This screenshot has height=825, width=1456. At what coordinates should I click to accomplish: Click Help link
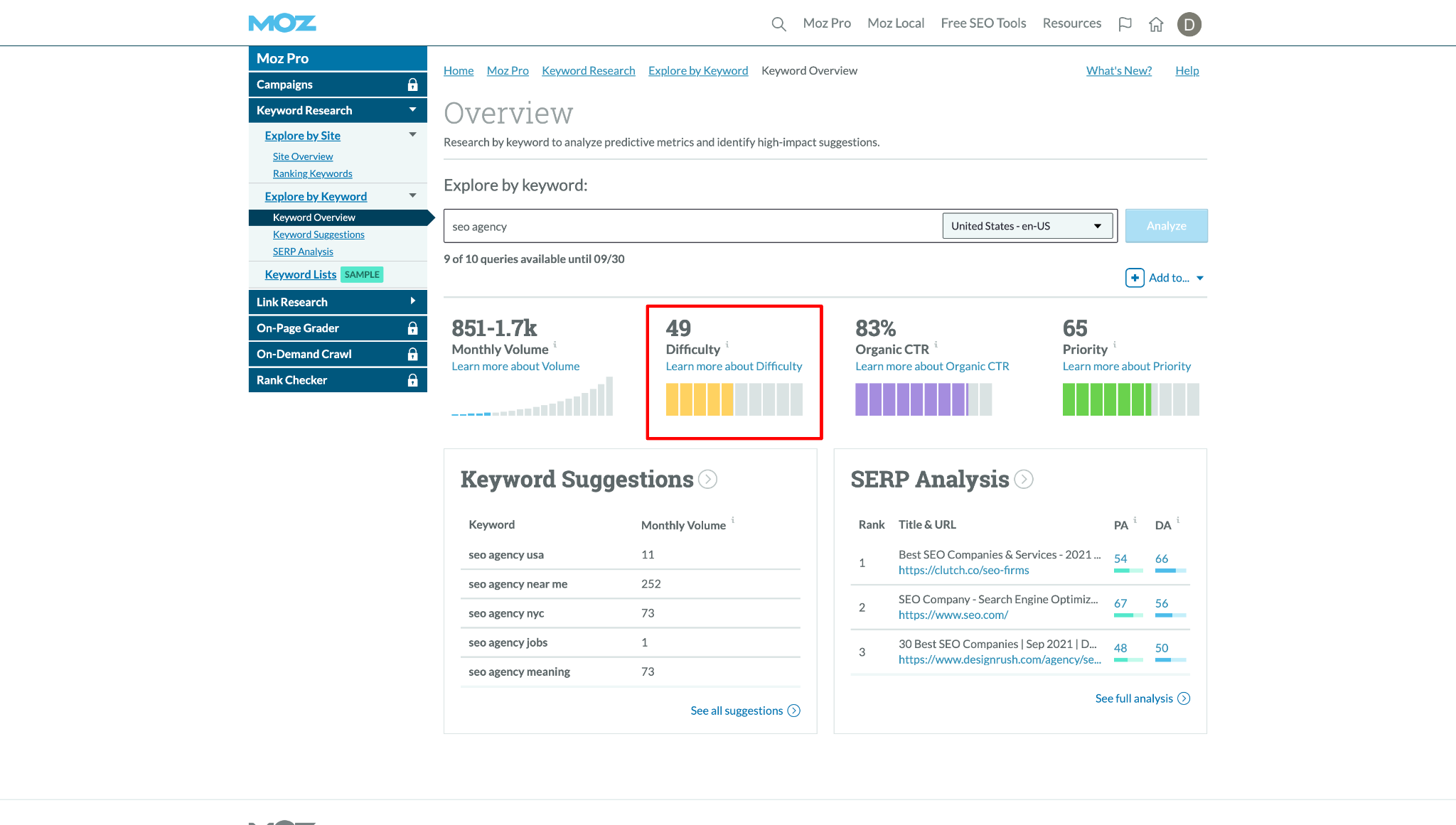coord(1187,70)
